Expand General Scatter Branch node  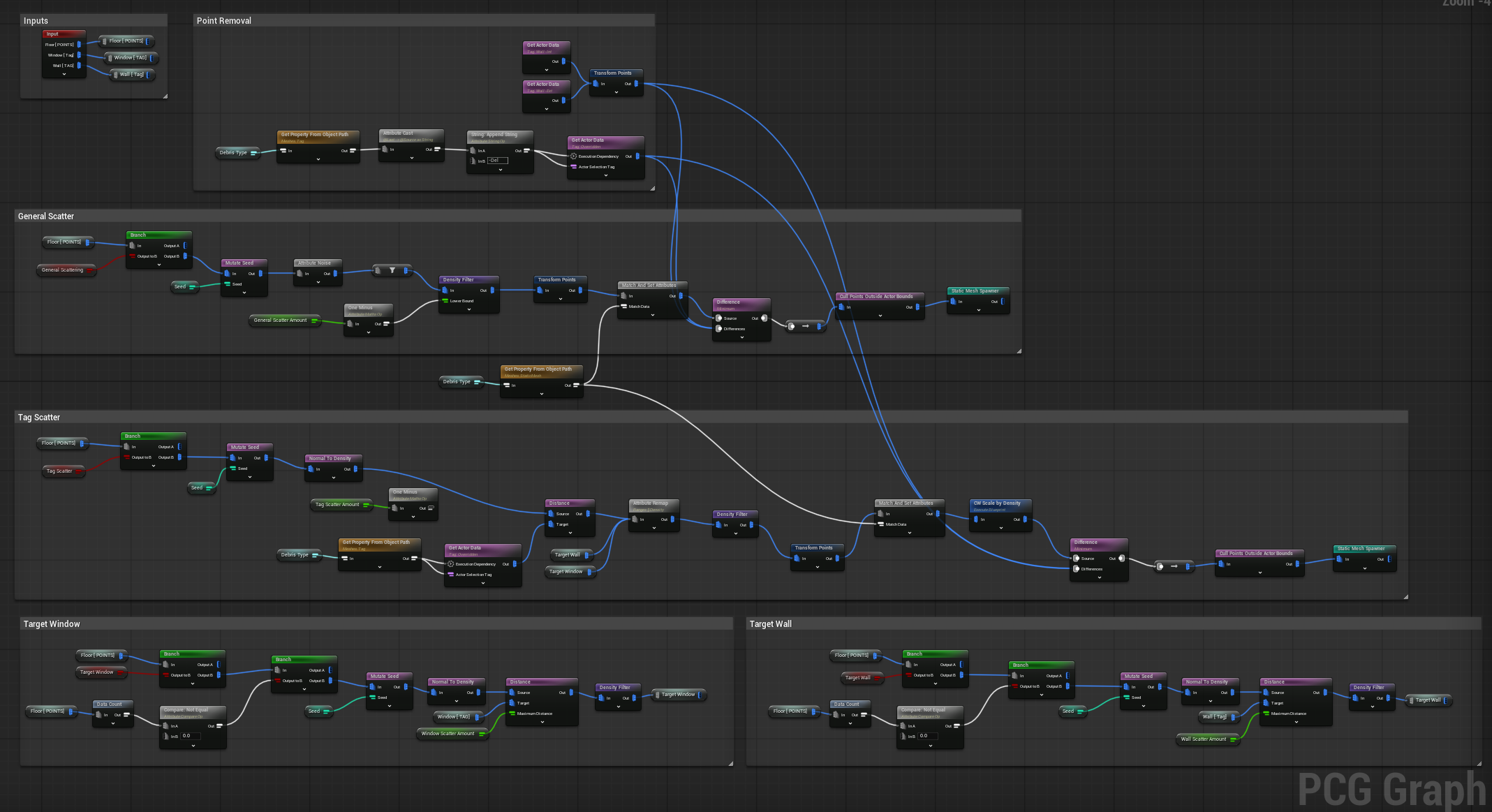pos(159,265)
